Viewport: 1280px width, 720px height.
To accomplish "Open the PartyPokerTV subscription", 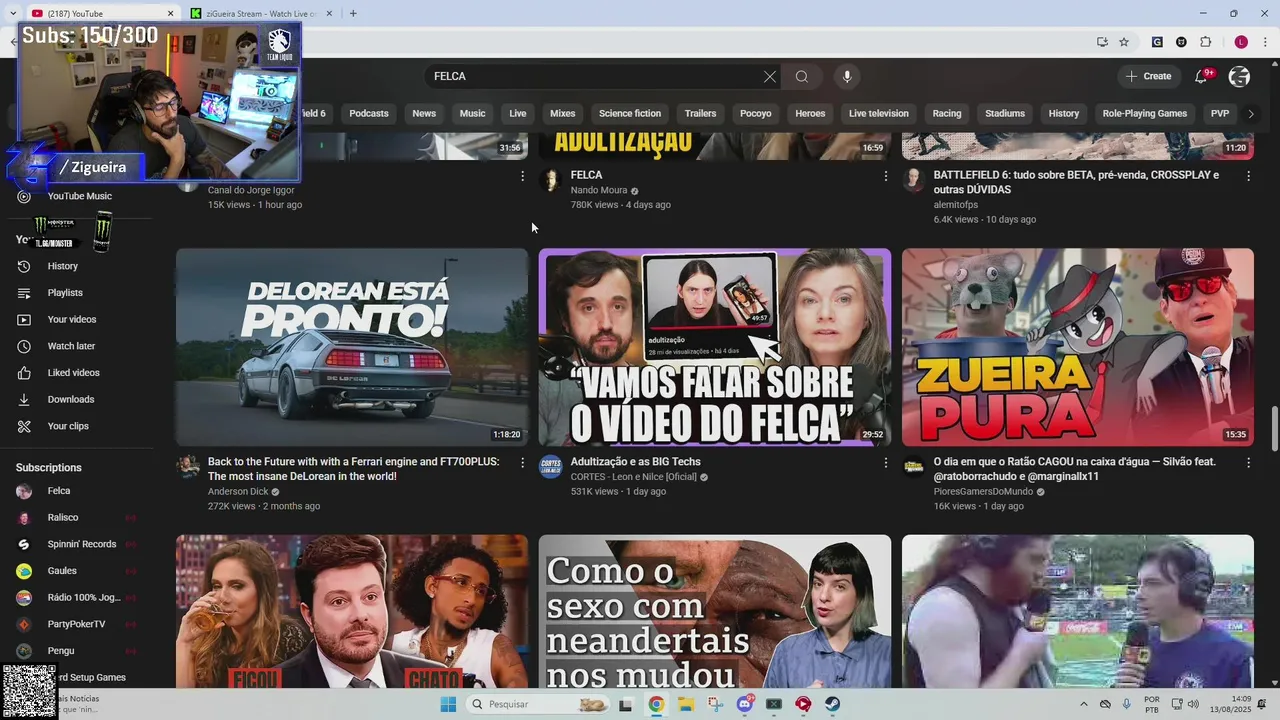I will pyautogui.click(x=76, y=624).
